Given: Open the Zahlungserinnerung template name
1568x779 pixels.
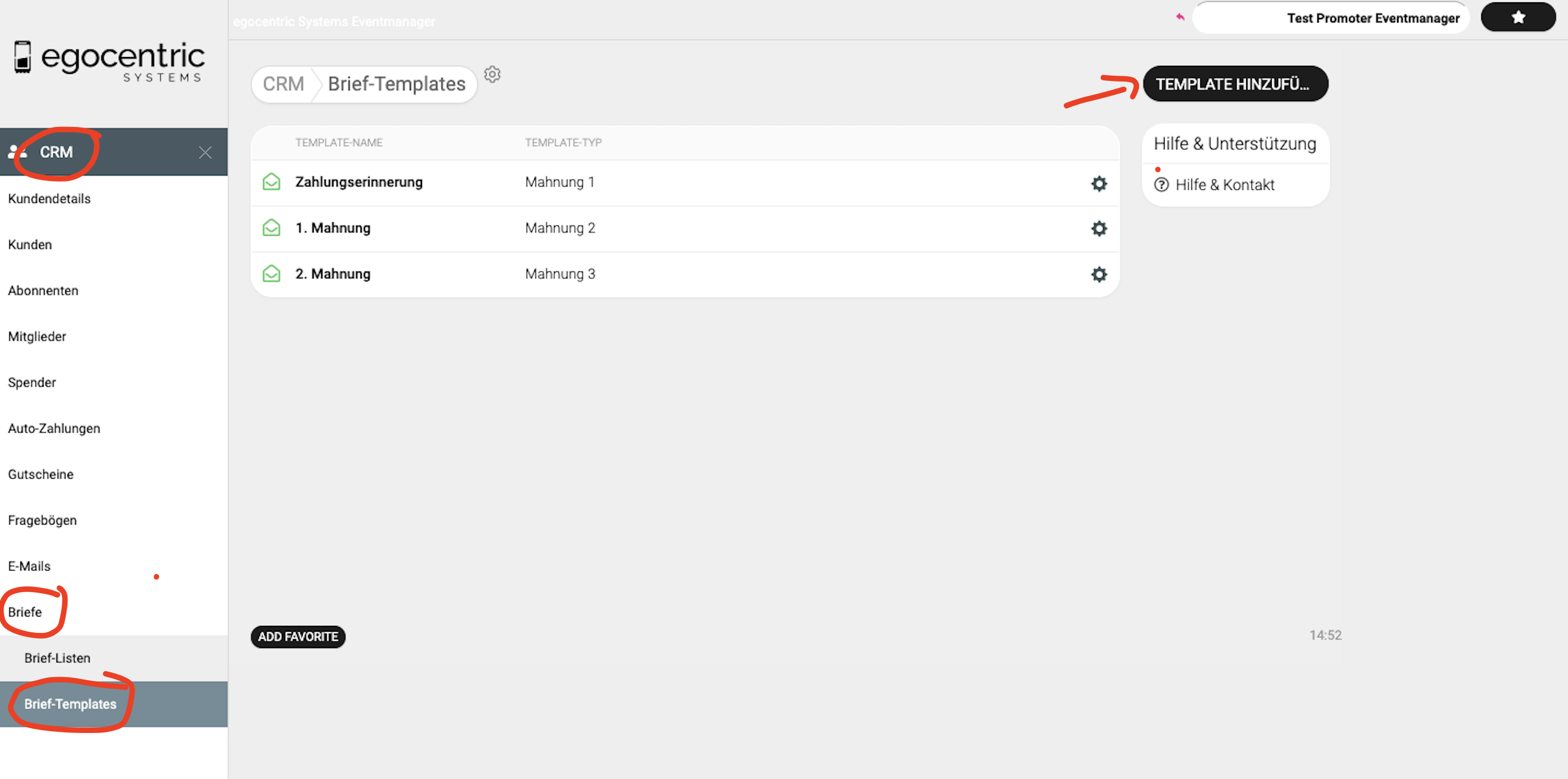Looking at the screenshot, I should (x=359, y=182).
